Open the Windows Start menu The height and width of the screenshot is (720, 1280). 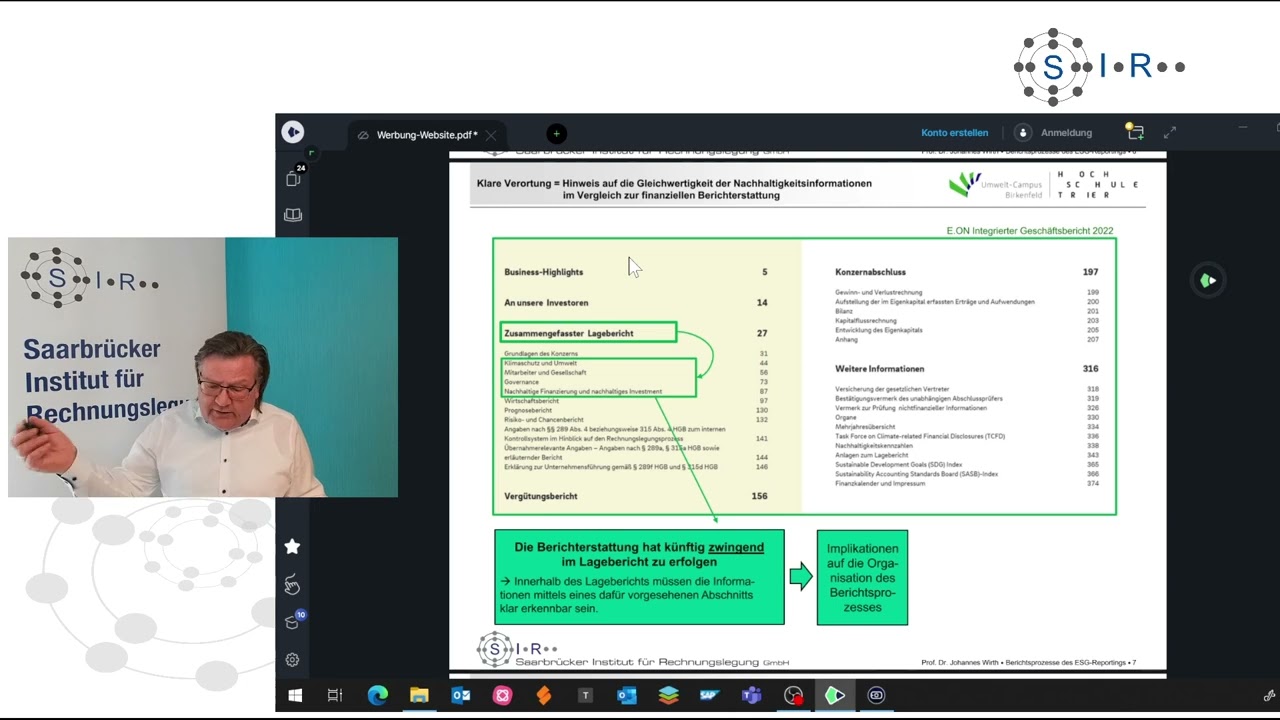[295, 695]
